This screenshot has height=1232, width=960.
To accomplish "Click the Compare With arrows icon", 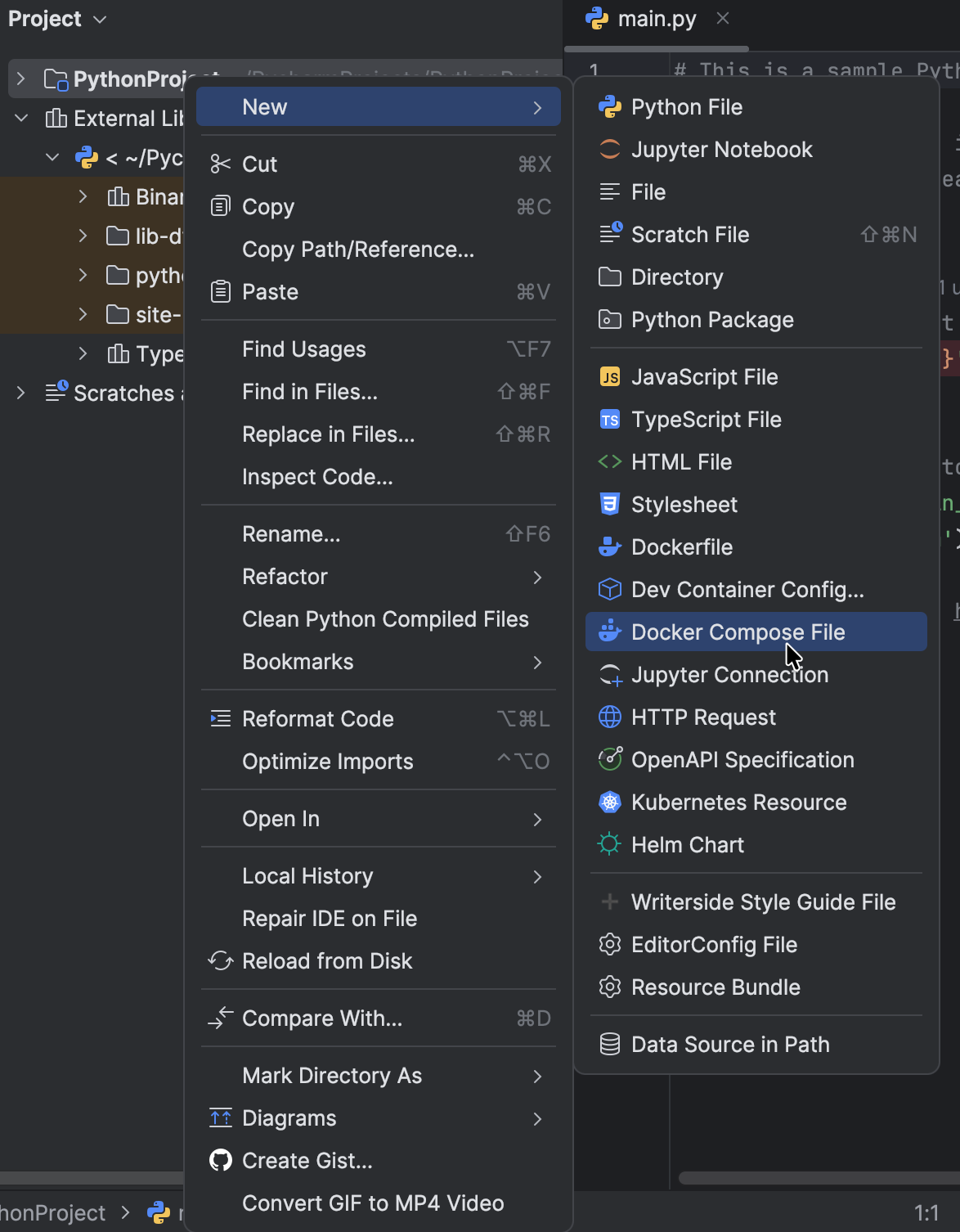I will [221, 1018].
